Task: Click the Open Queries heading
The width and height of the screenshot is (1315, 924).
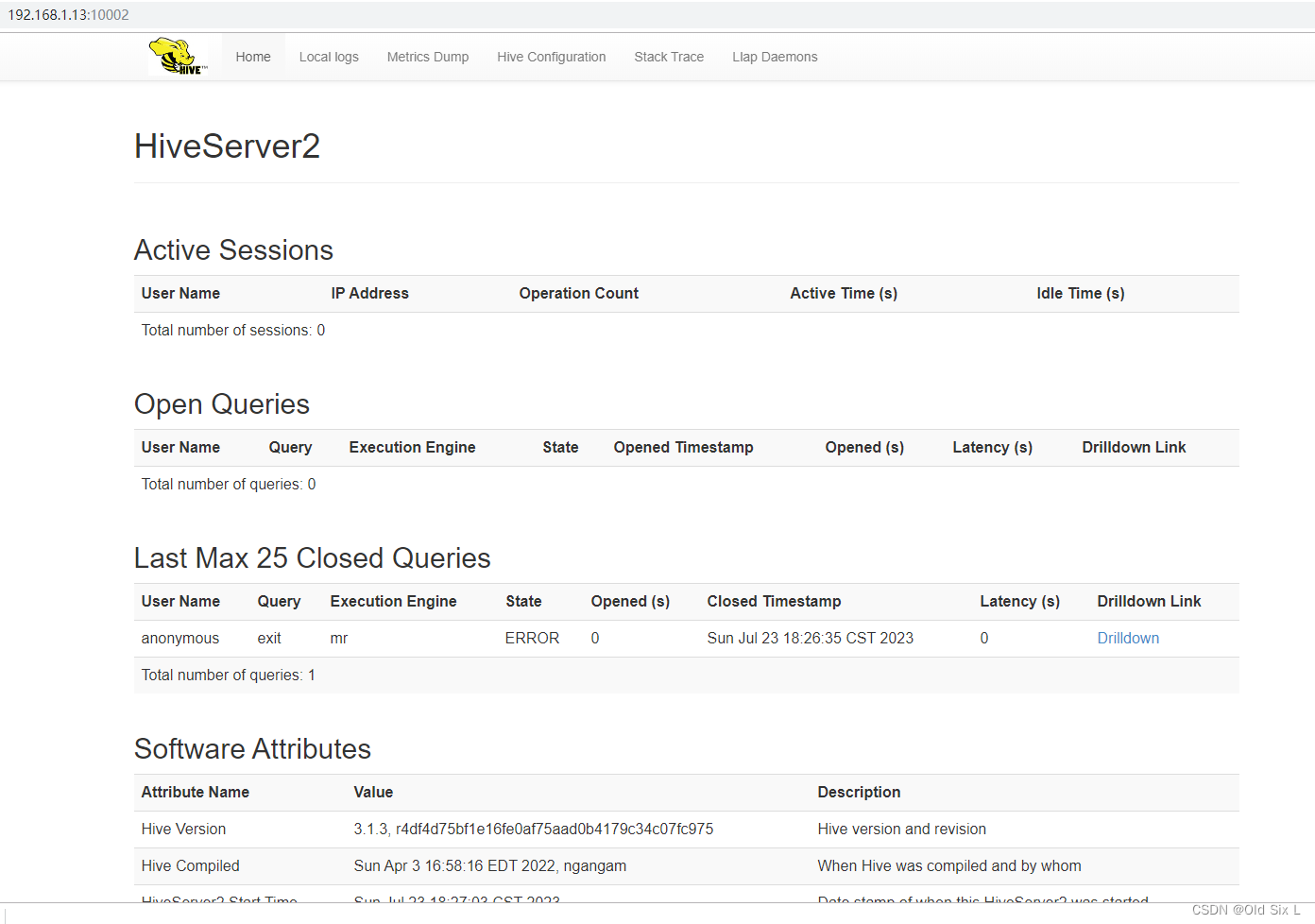Action: pos(222,404)
